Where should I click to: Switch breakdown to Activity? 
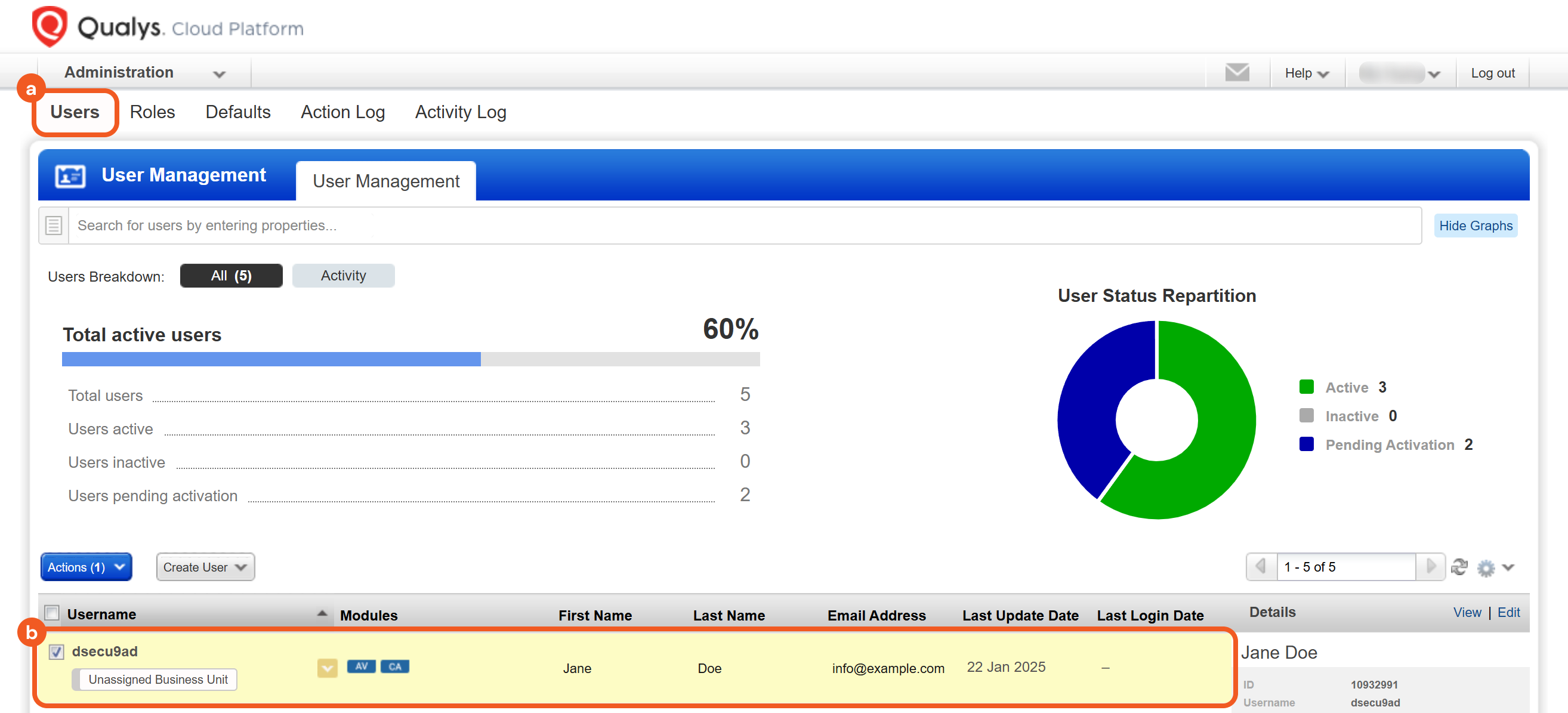343,275
